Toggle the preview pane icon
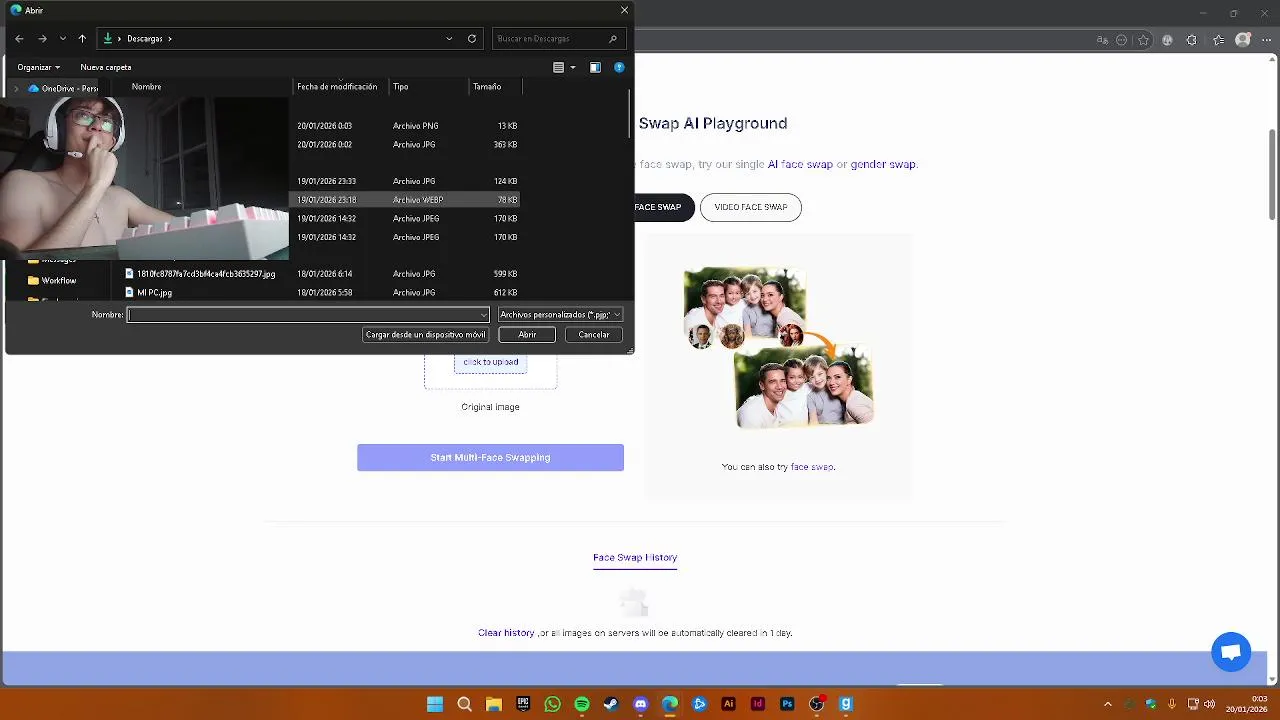 595,67
